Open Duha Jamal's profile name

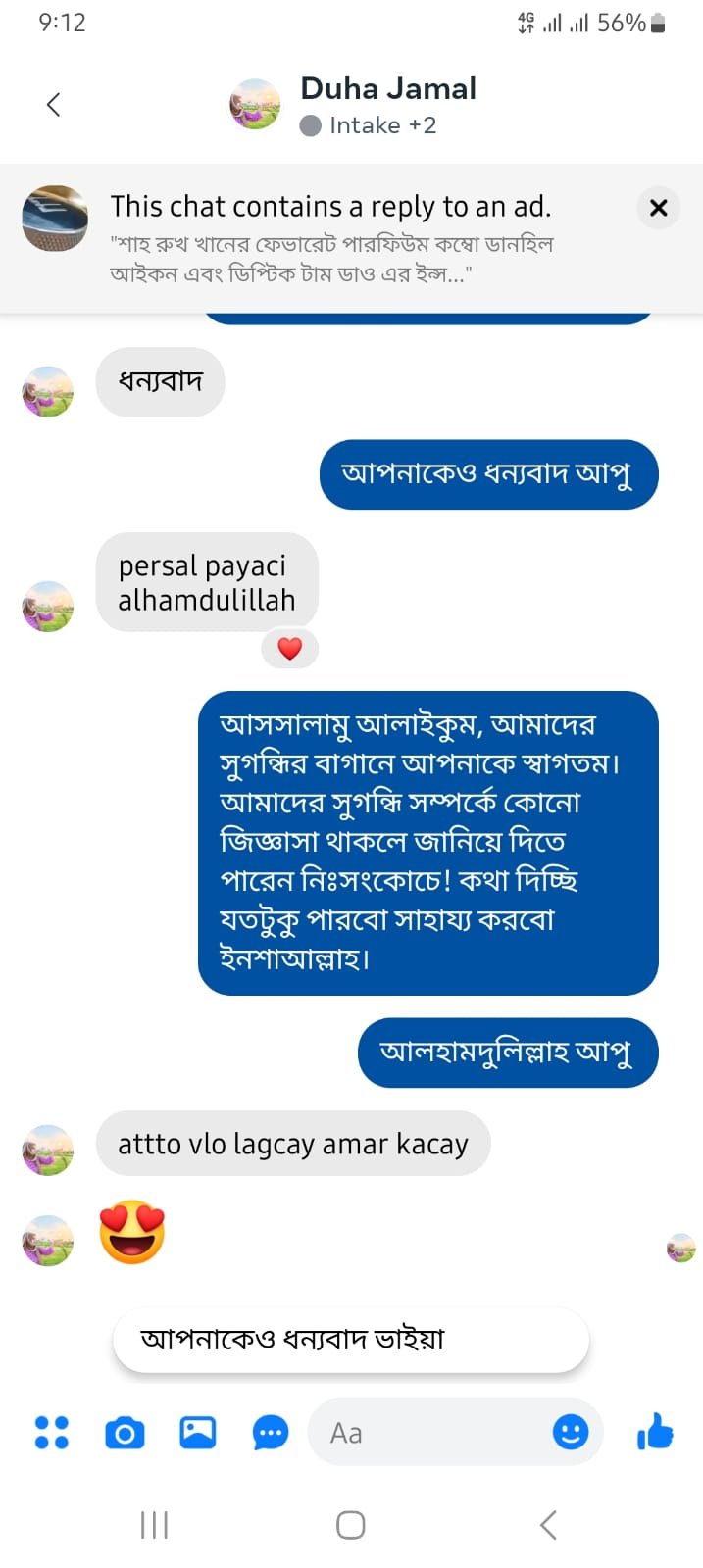388,89
